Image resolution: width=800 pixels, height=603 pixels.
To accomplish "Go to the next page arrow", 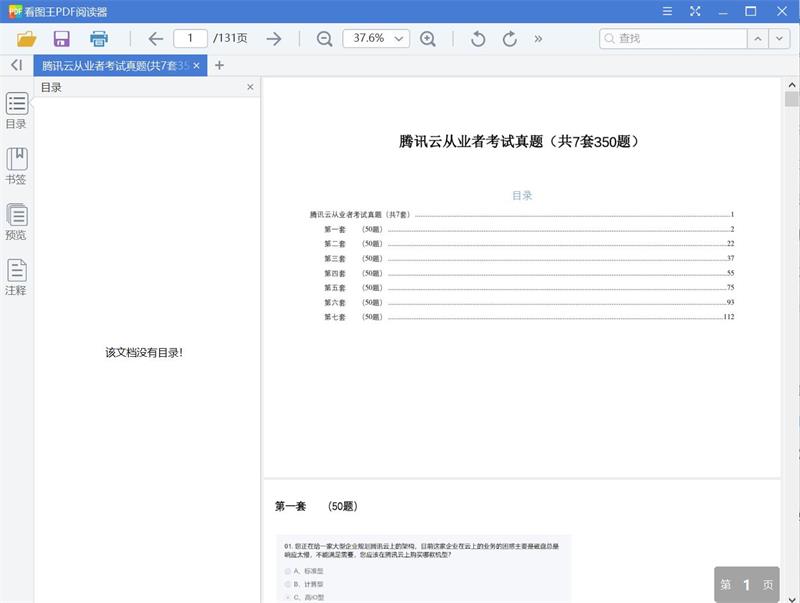I will tap(274, 39).
